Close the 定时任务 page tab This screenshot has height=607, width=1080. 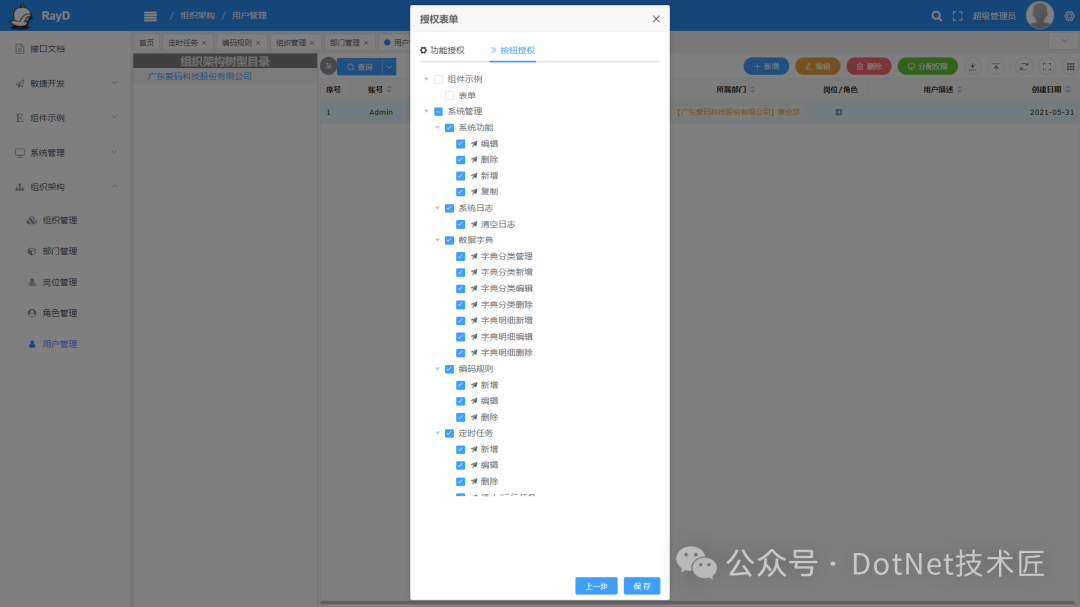tap(204, 43)
